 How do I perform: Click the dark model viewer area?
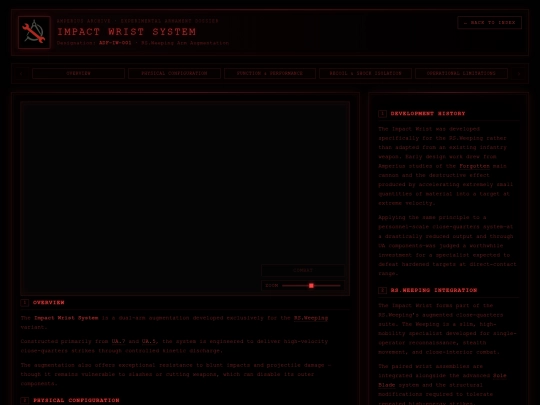(x=185, y=198)
